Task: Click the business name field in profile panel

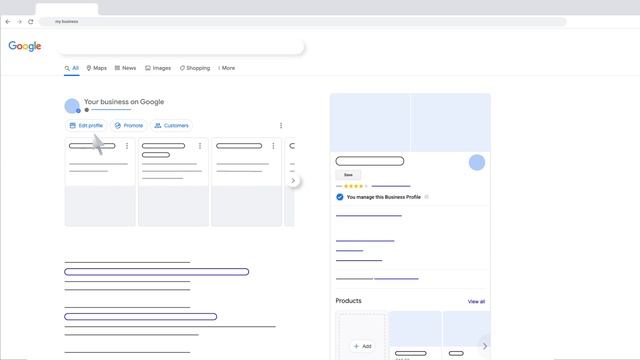Action: point(370,161)
